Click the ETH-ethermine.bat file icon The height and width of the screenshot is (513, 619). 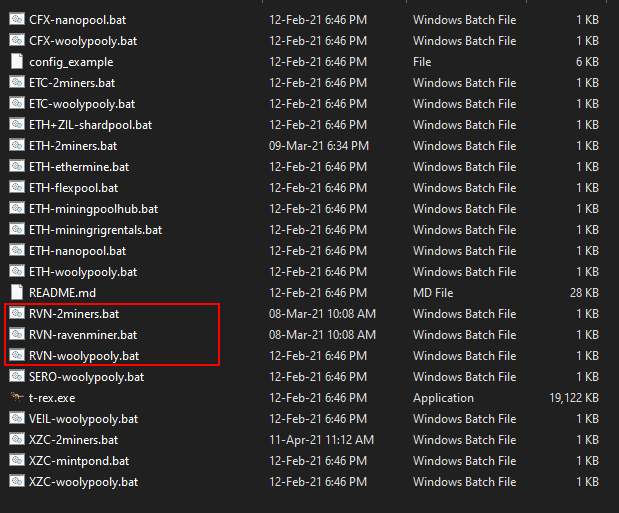pos(17,167)
